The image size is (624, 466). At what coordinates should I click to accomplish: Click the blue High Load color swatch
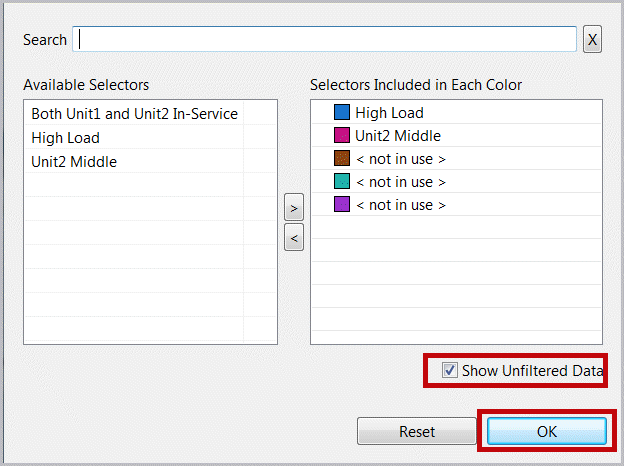click(341, 113)
